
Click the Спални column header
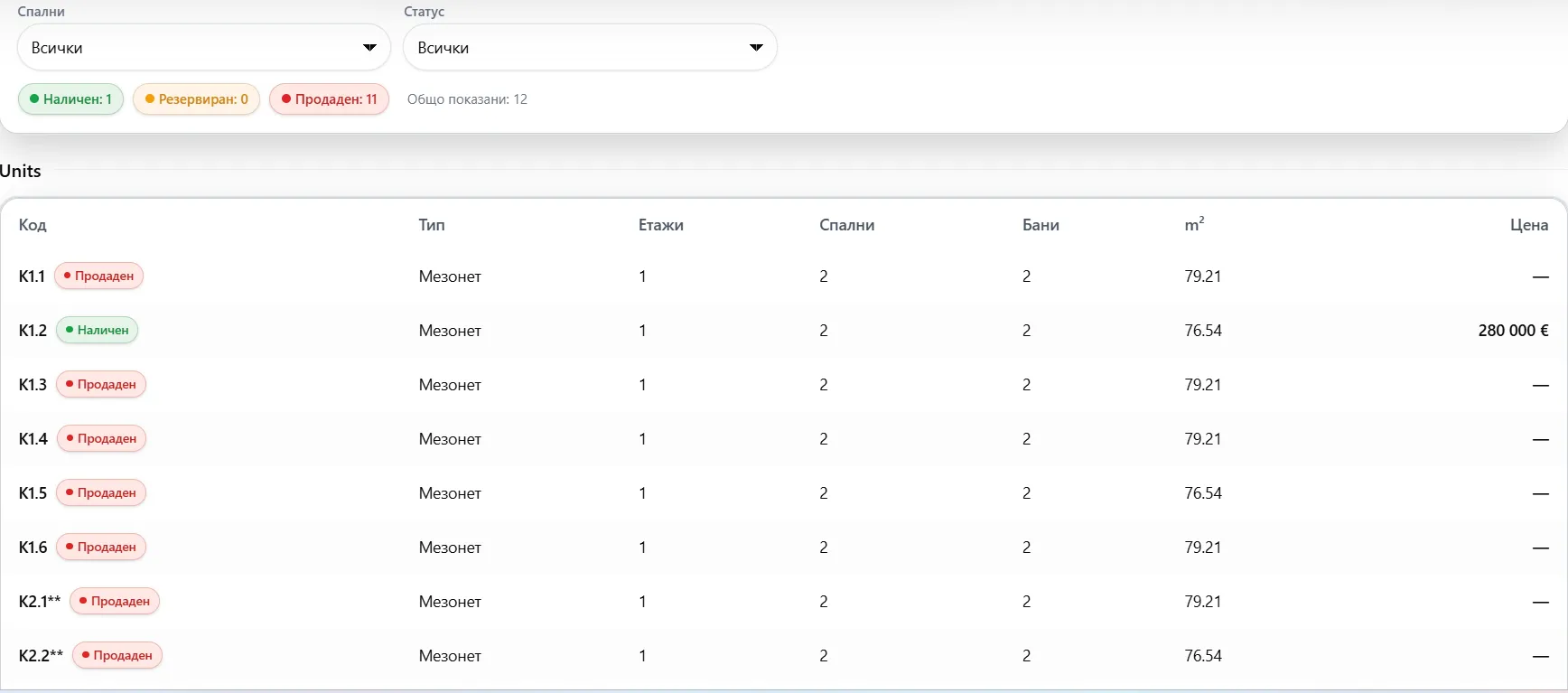847,225
